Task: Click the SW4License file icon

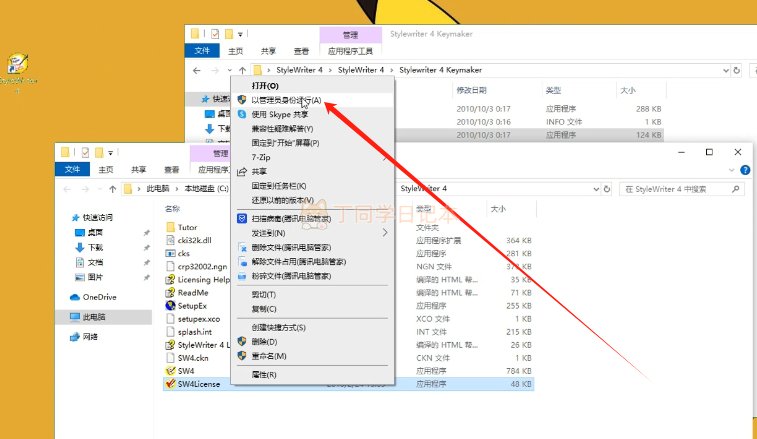Action: [170, 383]
